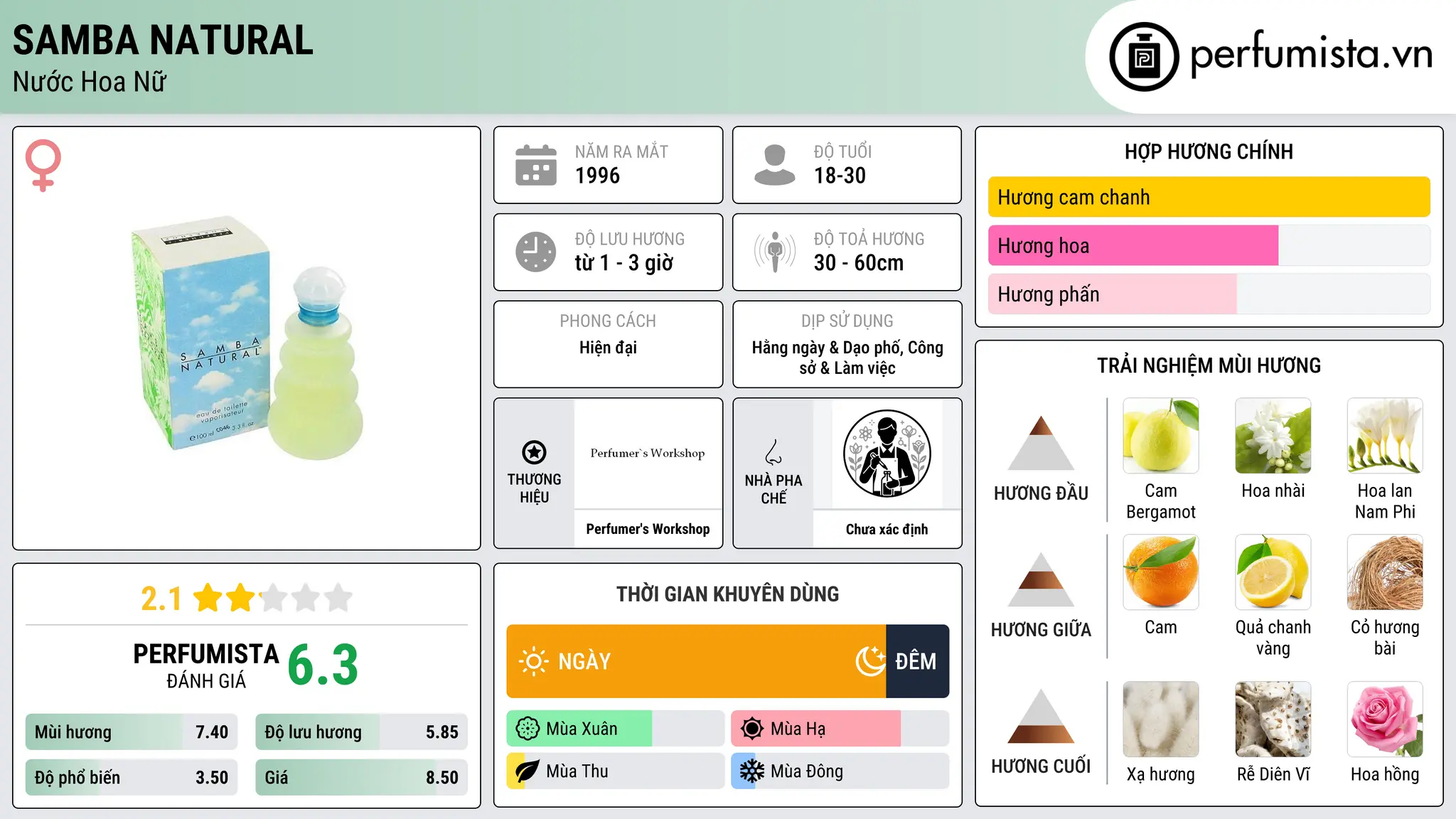Click the Cỏ hương bài note image
The width and height of the screenshot is (1456, 819).
click(x=1385, y=572)
